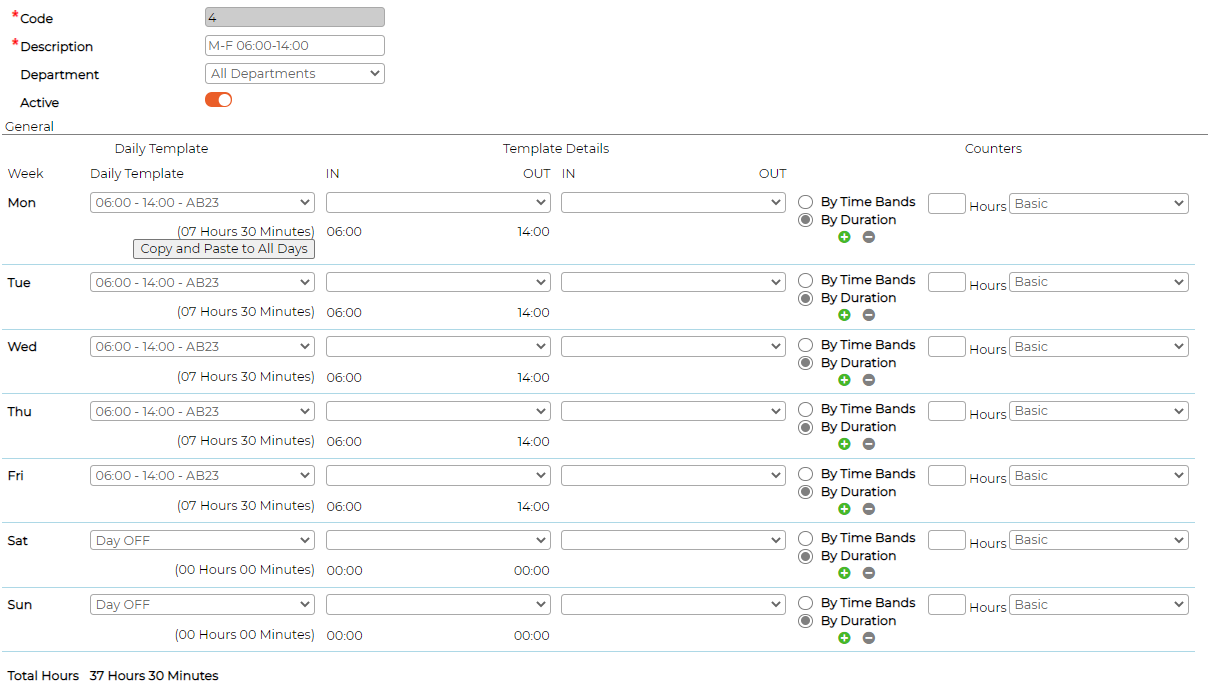Choose By Time Bands radio for Fri

coord(805,474)
